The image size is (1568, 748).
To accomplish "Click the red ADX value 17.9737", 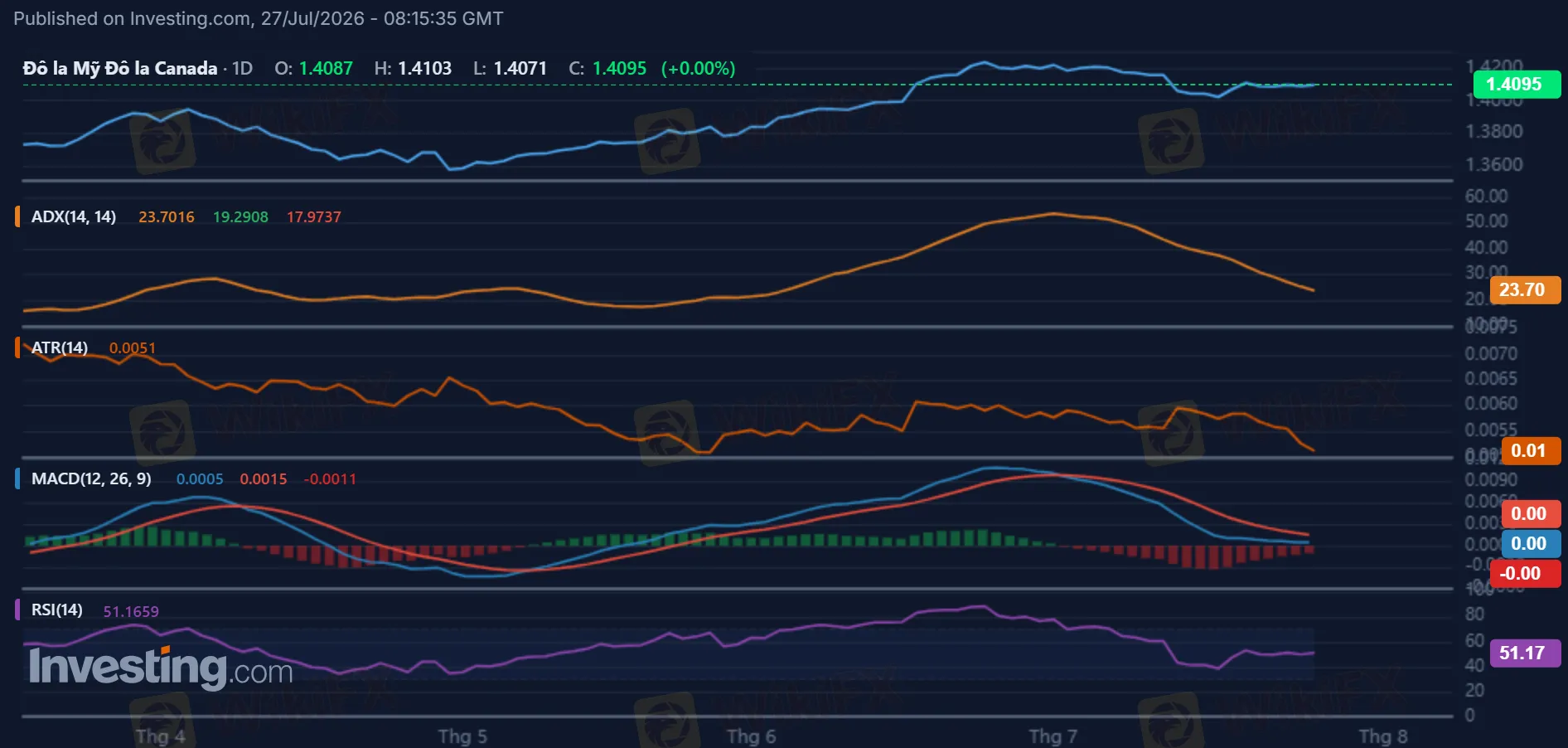I will pos(314,216).
